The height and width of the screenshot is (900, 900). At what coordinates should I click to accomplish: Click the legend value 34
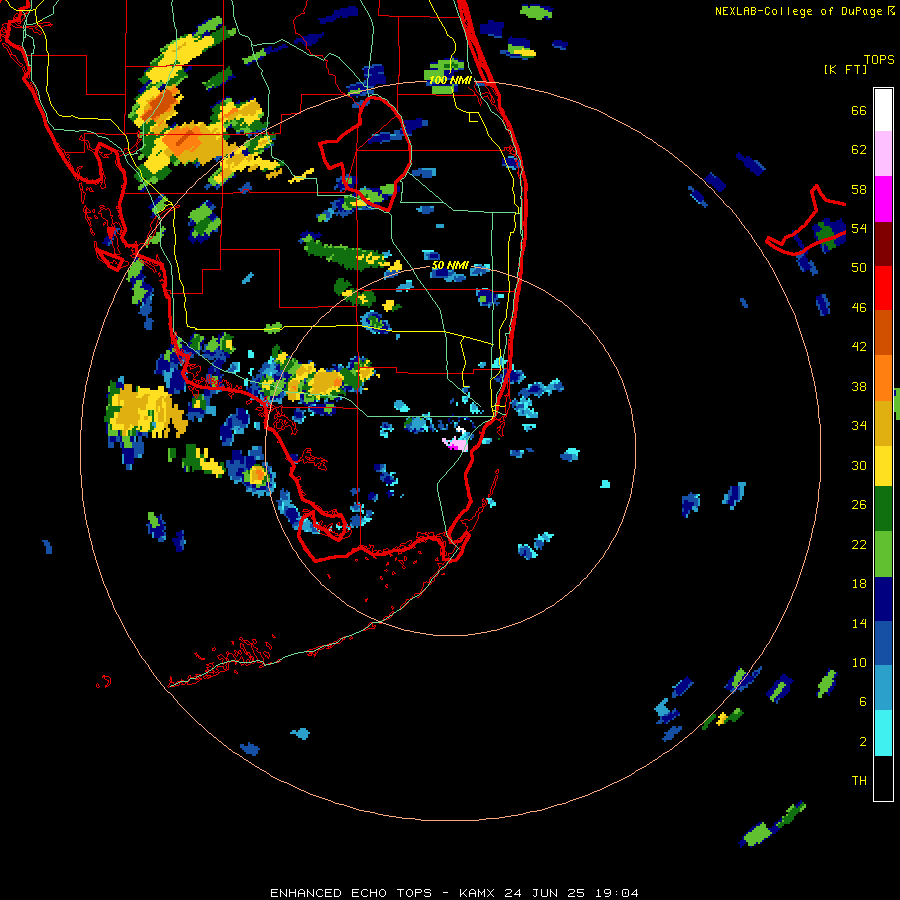(859, 426)
